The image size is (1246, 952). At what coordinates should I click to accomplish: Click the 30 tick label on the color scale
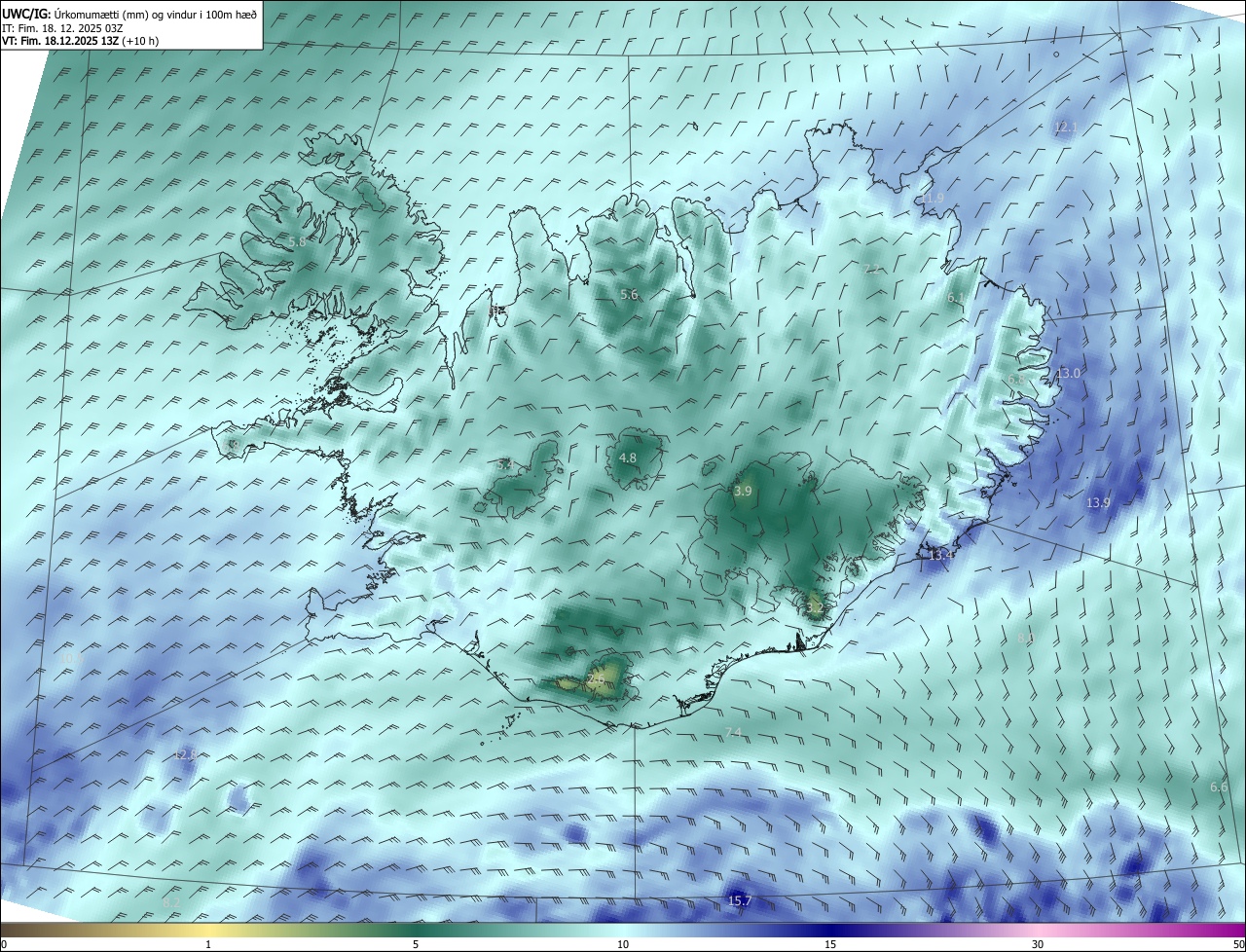(x=1038, y=944)
